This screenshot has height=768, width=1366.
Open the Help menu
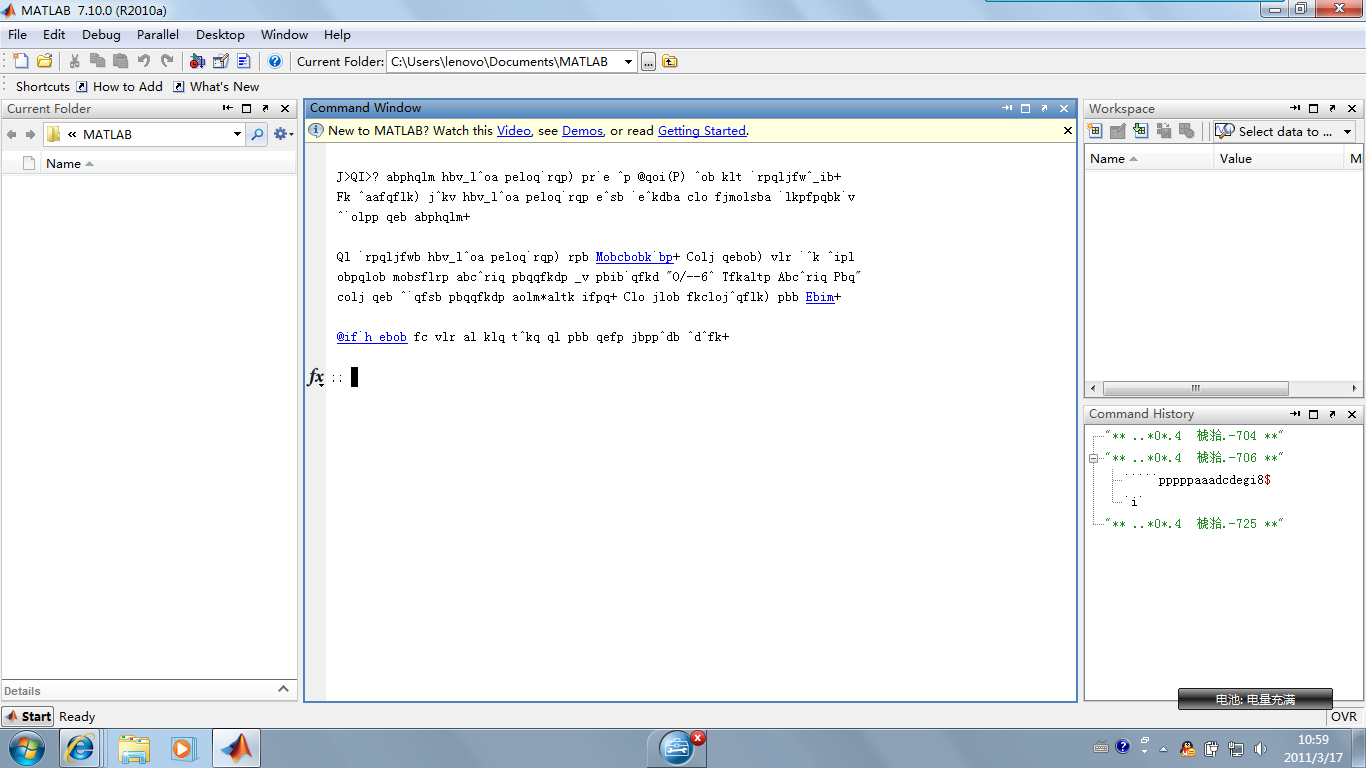[x=338, y=34]
